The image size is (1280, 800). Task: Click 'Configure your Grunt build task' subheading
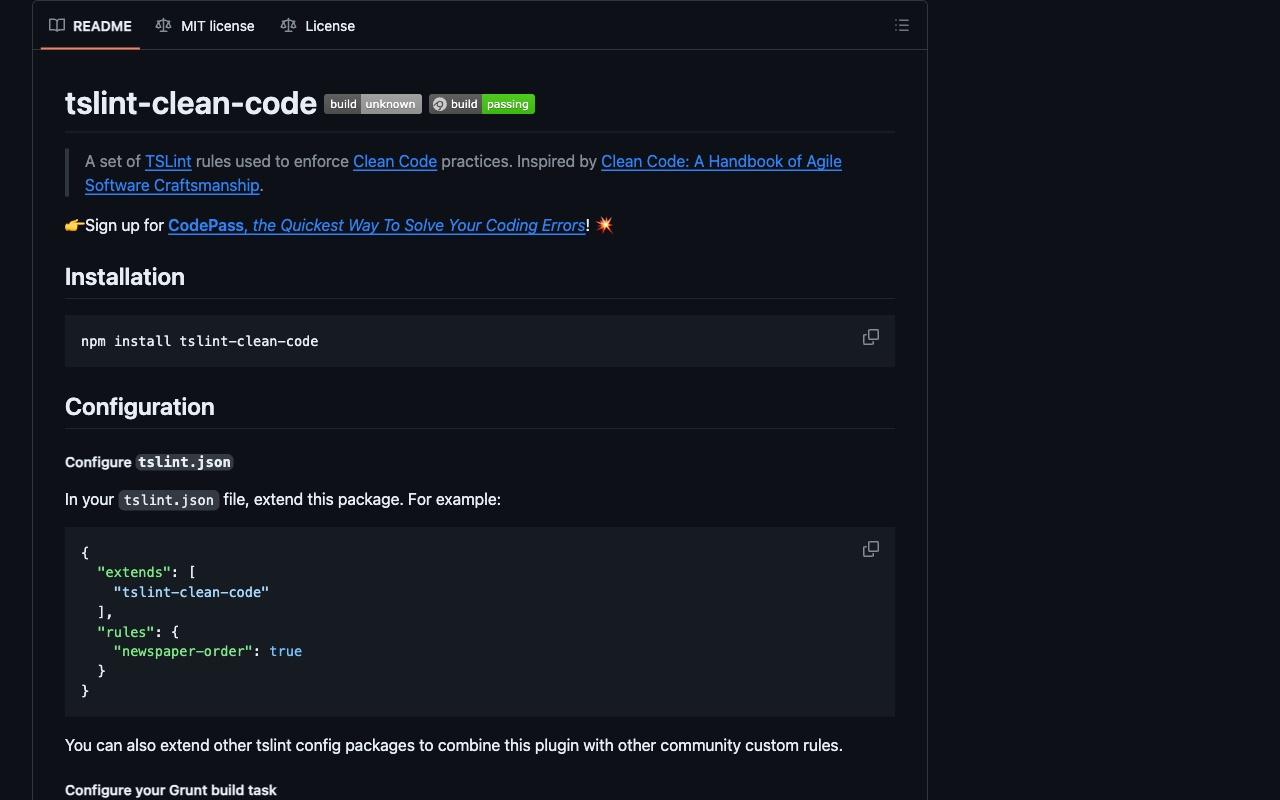coord(171,790)
